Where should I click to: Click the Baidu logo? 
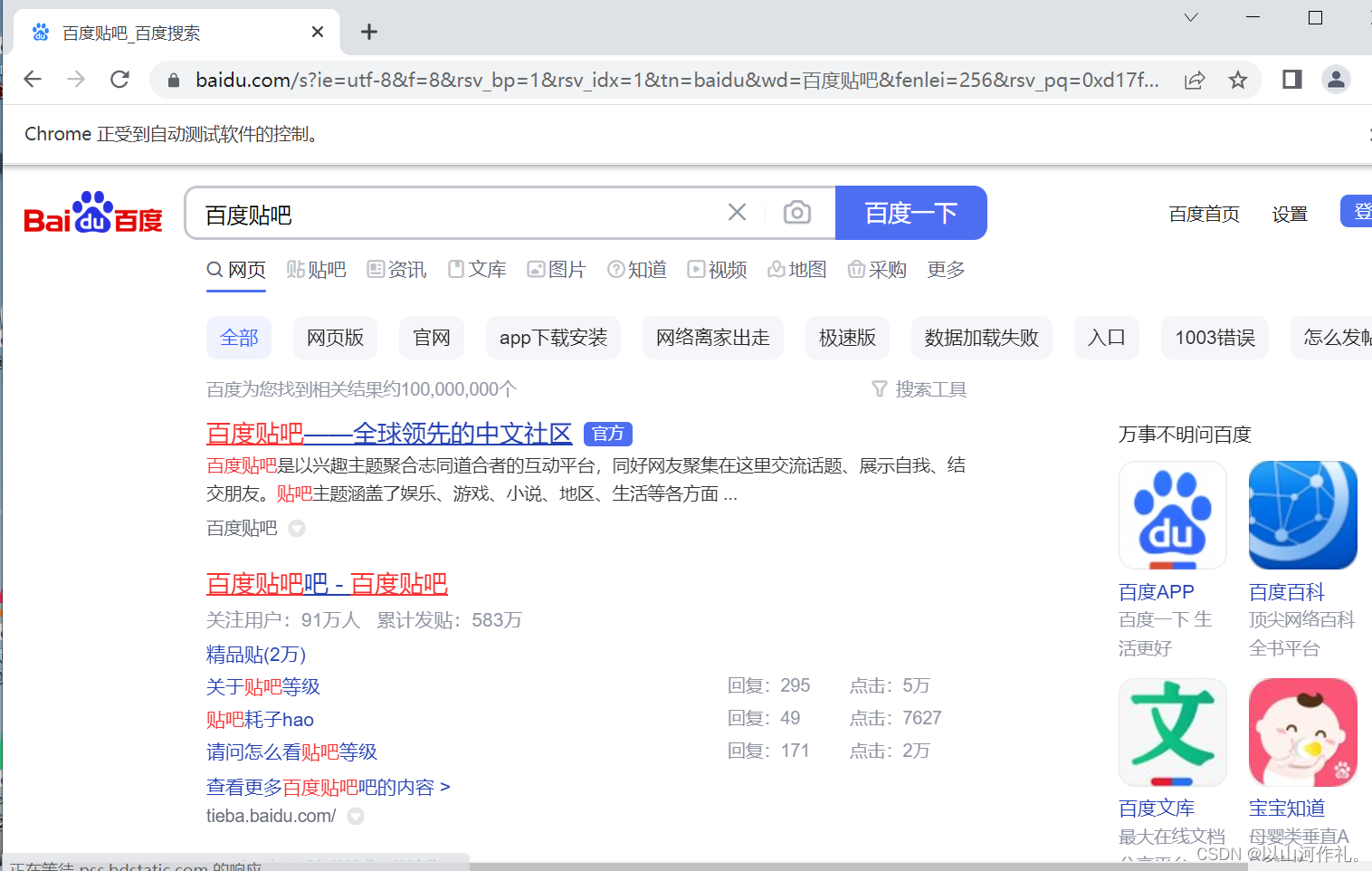(93, 214)
